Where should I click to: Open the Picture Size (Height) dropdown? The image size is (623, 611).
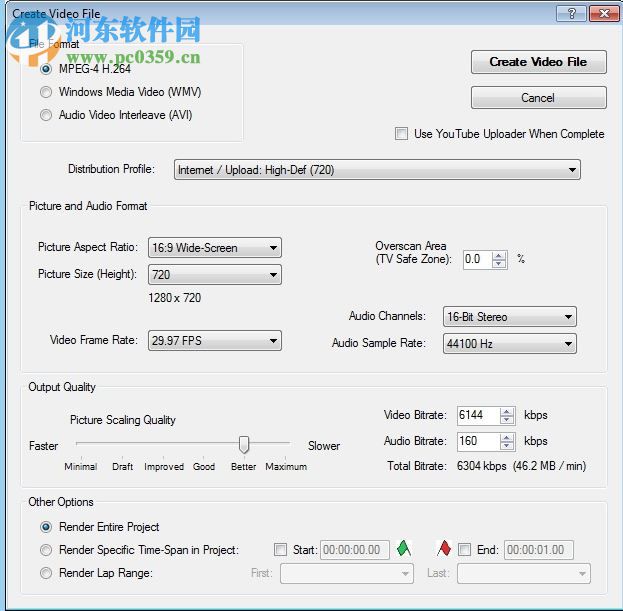215,275
